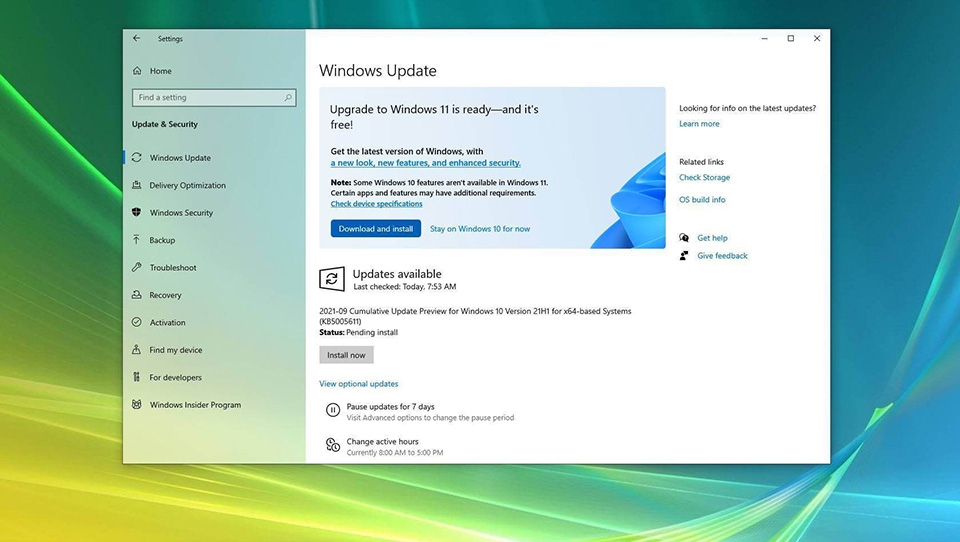Screen dimensions: 960x542
Task: Open Recovery settings
Action: [x=165, y=295]
